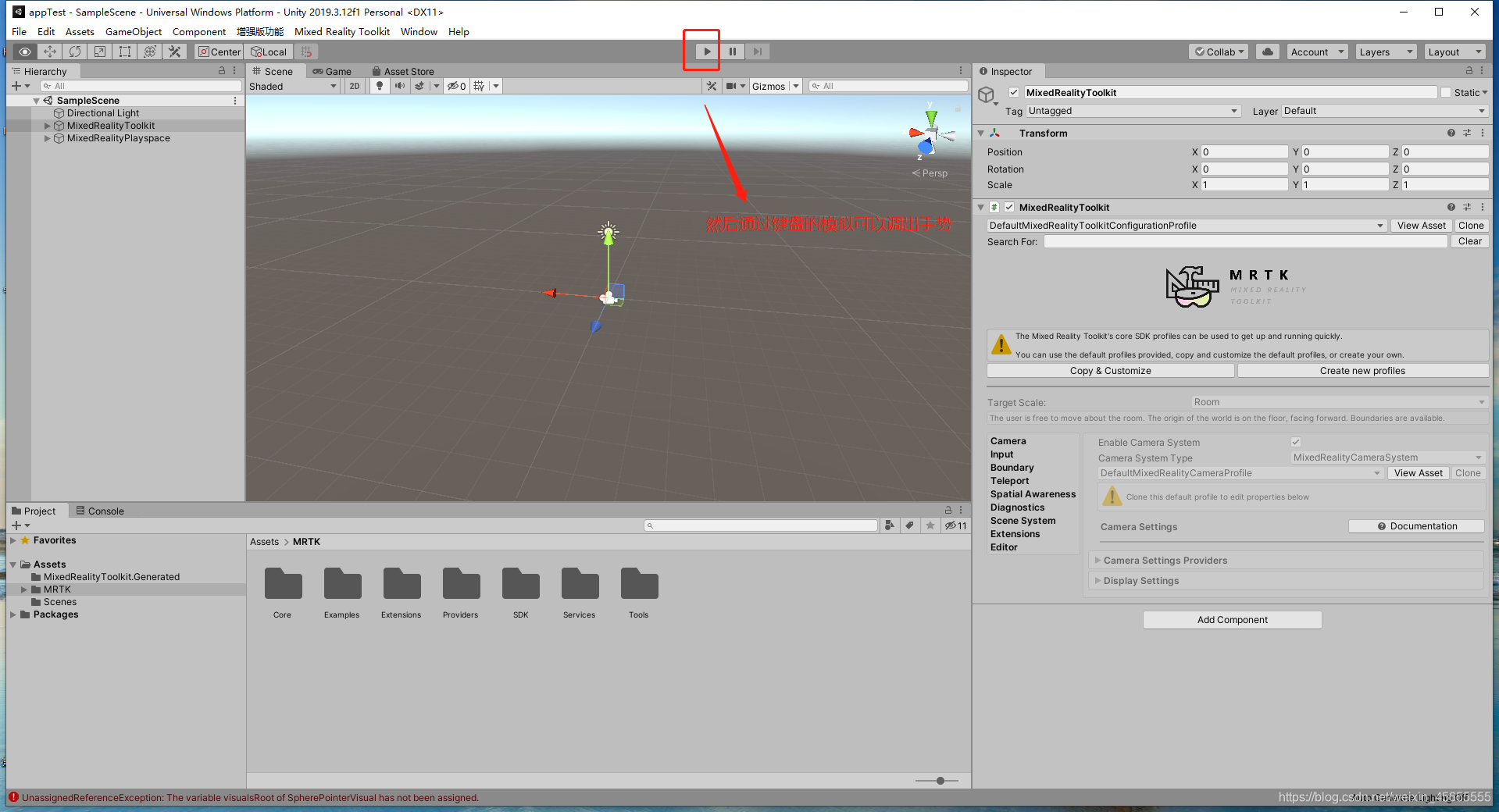
Task: Open cloud Services icon
Action: 1268,52
